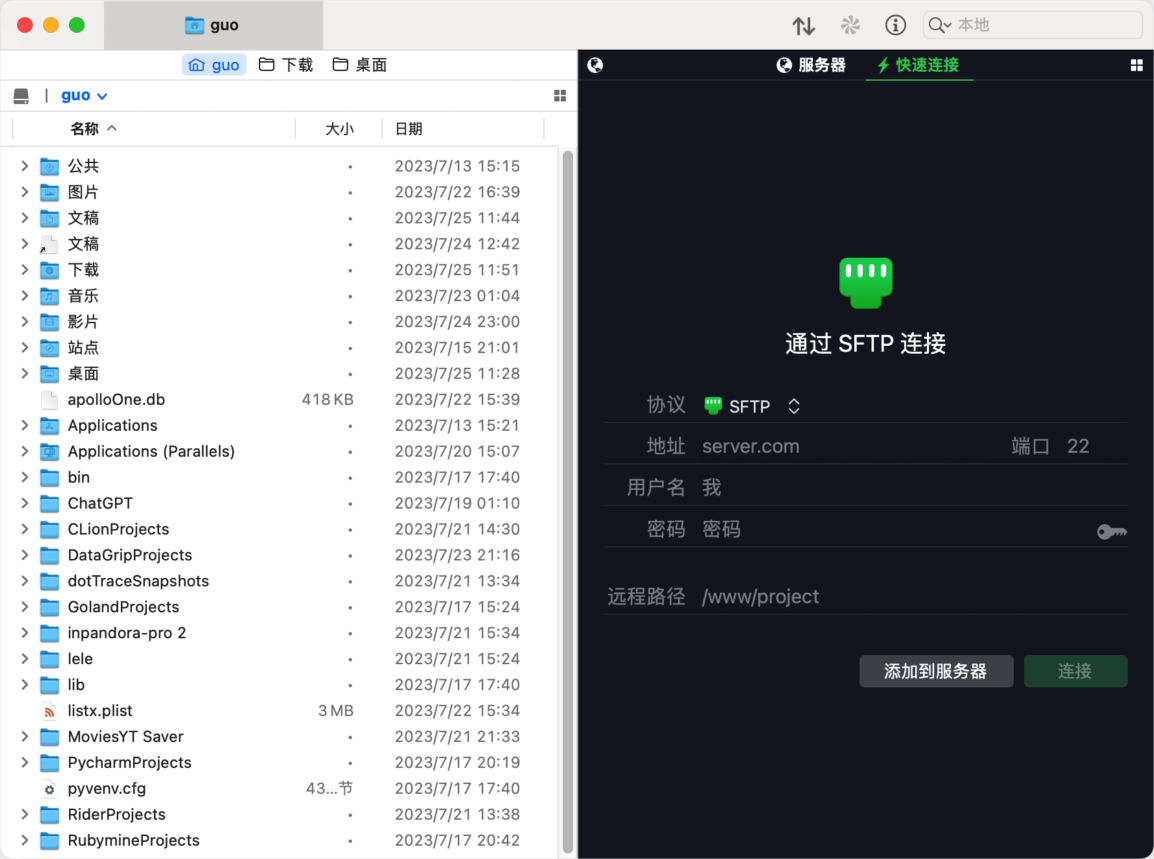Expand the GolandProjects folder

click(24, 607)
